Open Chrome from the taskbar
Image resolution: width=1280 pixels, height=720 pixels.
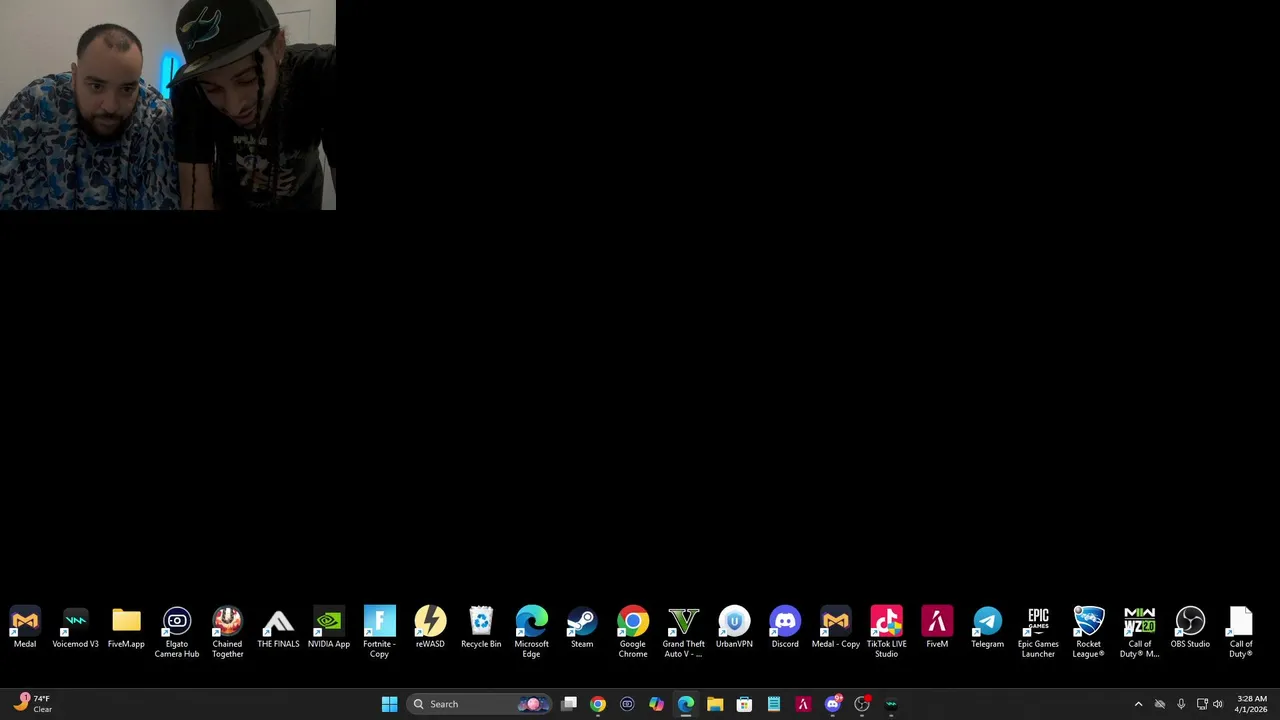(598, 704)
